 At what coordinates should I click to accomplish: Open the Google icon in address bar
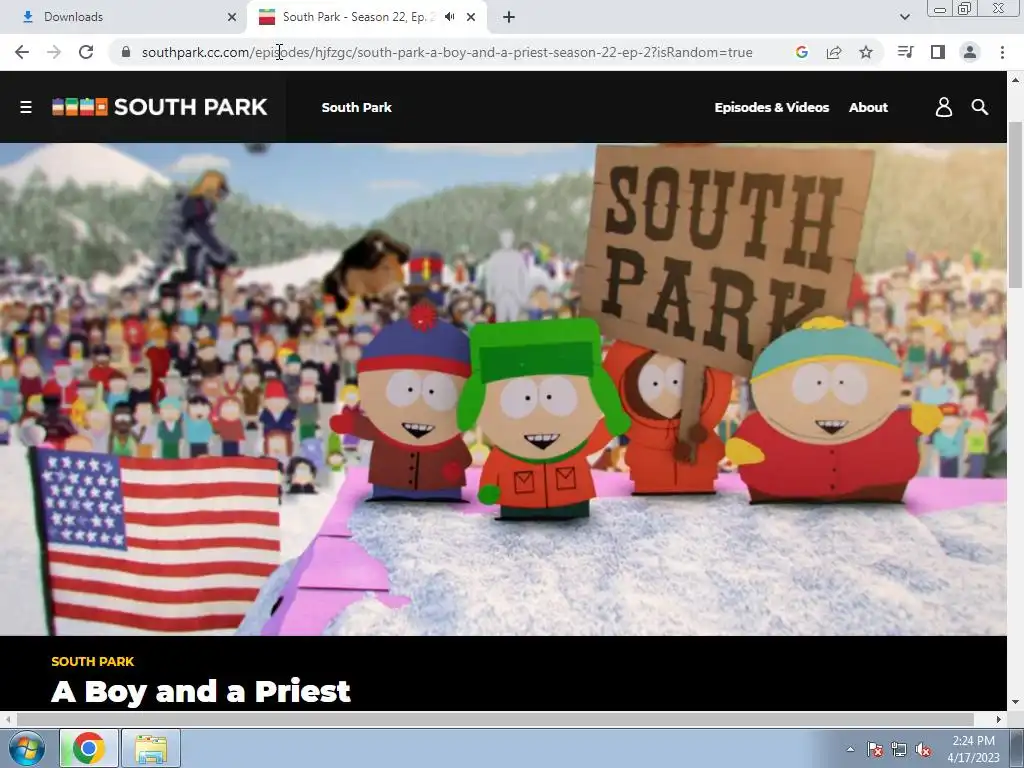click(802, 52)
